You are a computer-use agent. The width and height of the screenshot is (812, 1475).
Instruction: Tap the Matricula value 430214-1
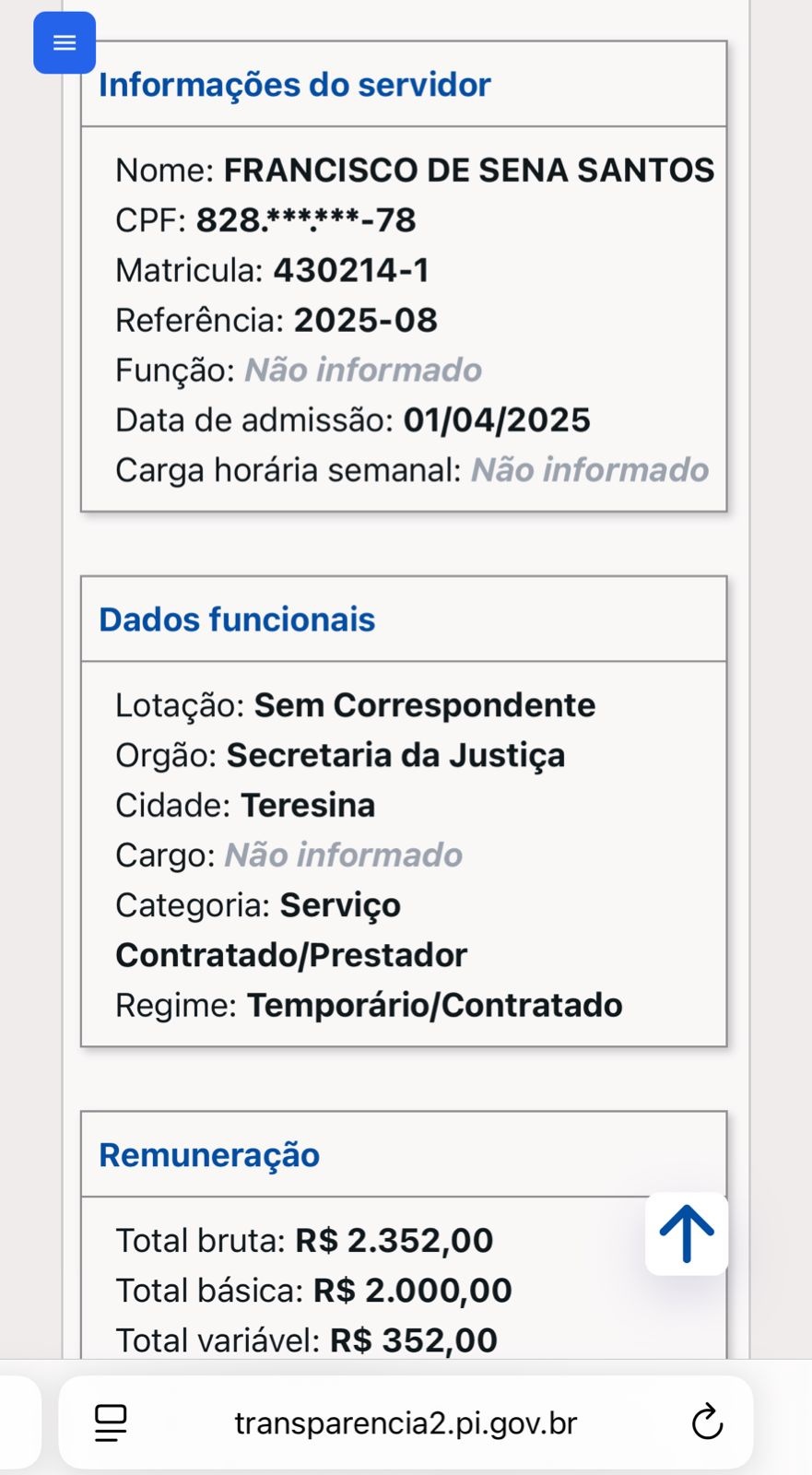pyautogui.click(x=351, y=270)
